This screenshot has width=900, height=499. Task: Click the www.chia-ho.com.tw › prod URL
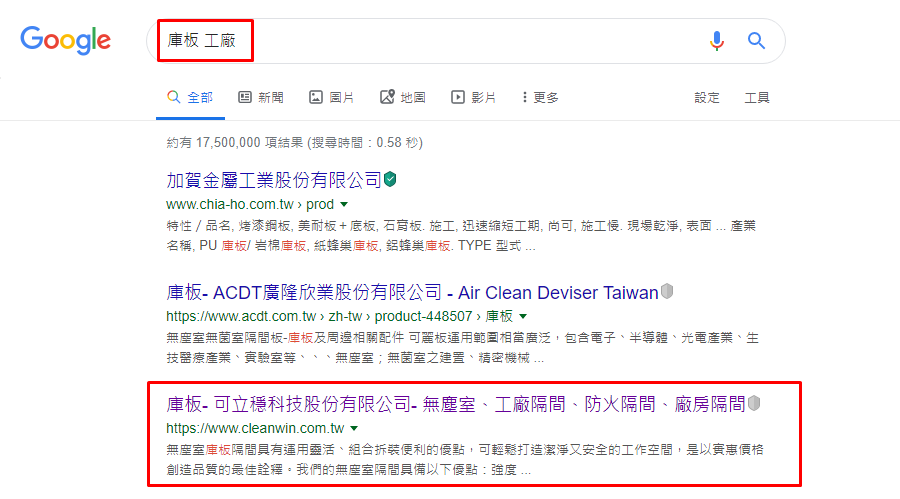point(250,204)
